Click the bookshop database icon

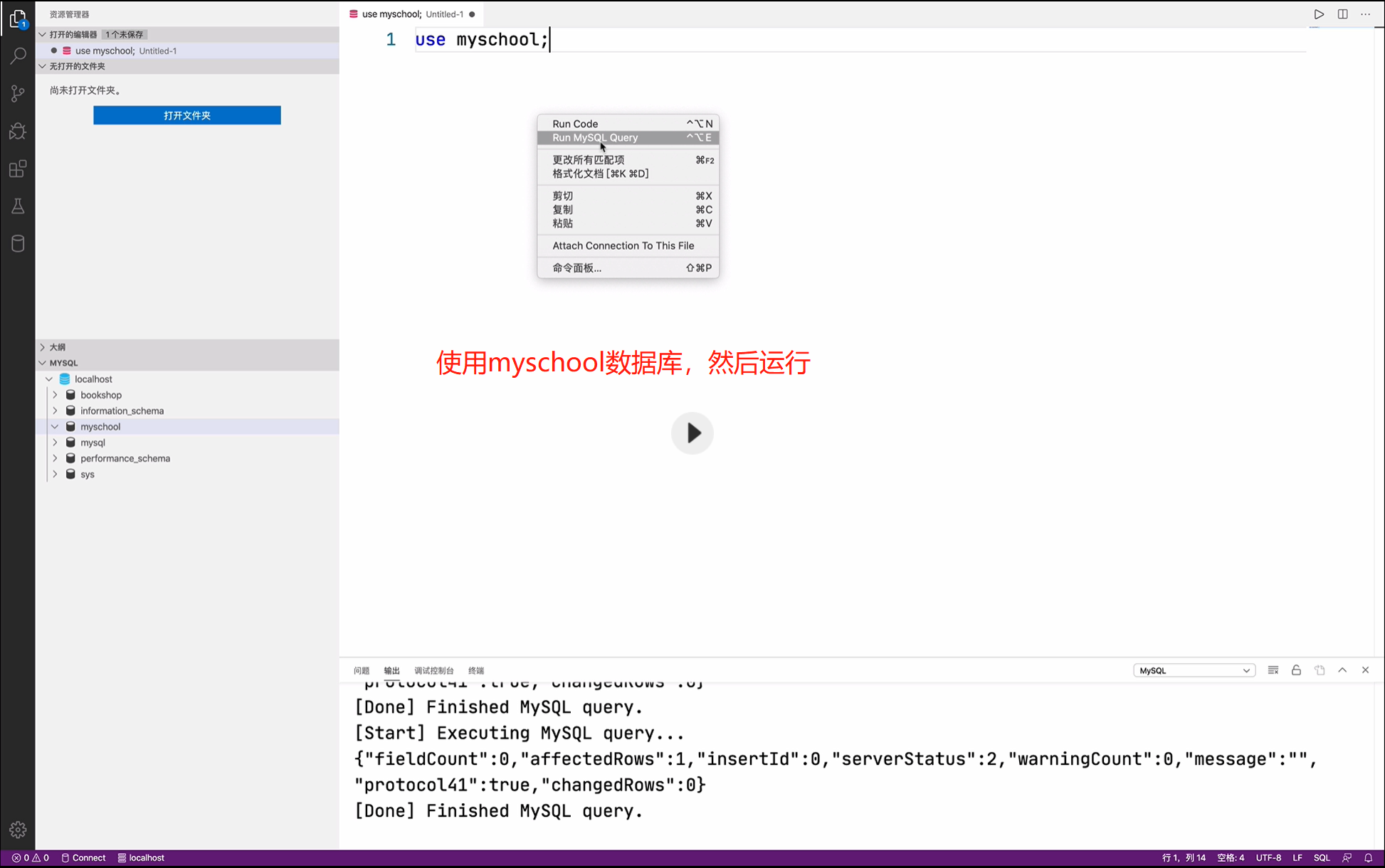(70, 395)
